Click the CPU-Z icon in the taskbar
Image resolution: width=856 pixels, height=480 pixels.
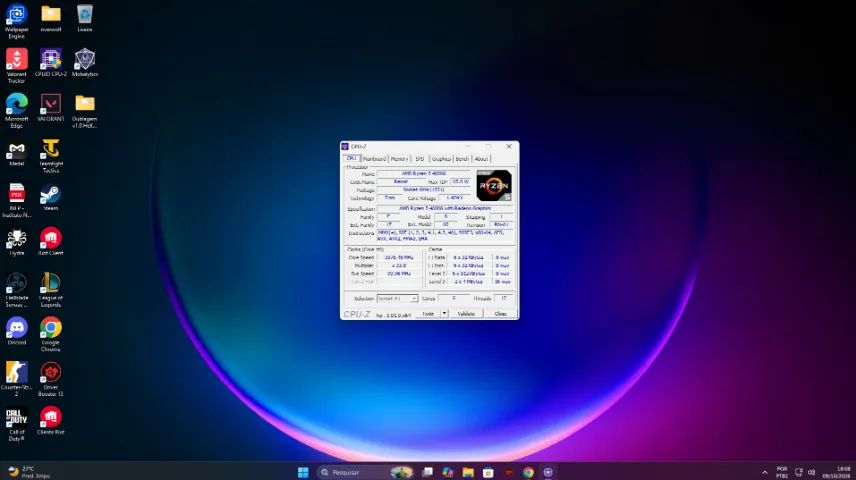548,472
